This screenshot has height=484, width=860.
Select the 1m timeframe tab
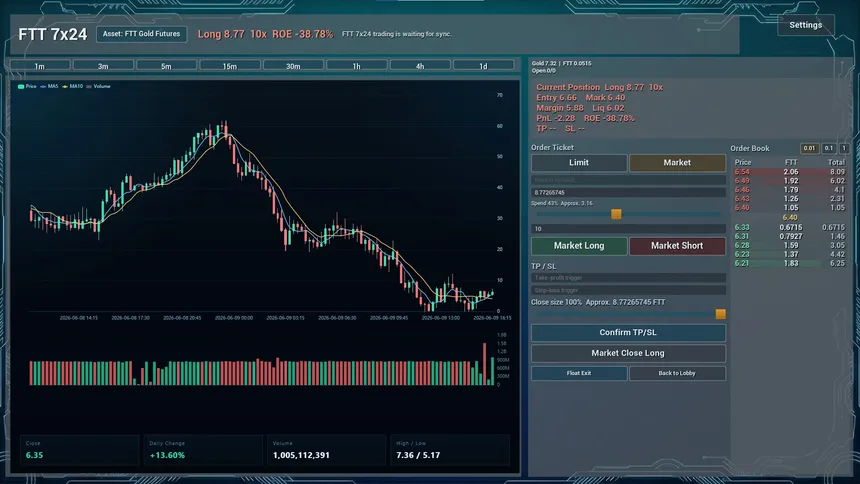coord(40,66)
